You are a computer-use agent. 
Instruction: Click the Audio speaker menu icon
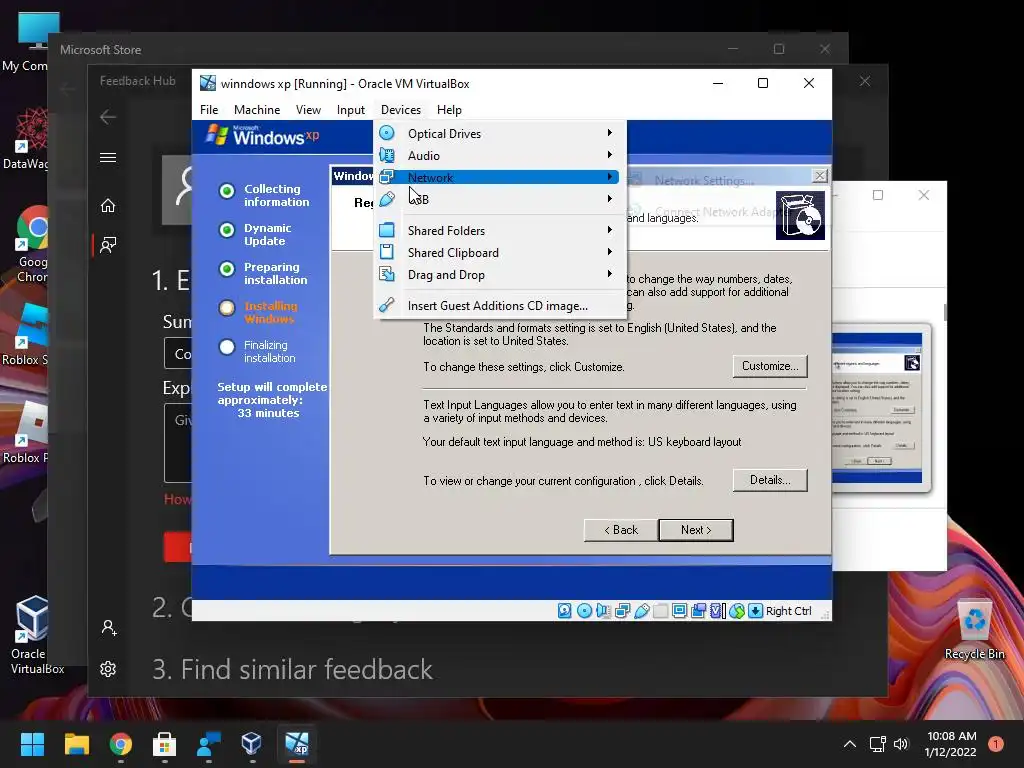(387, 155)
